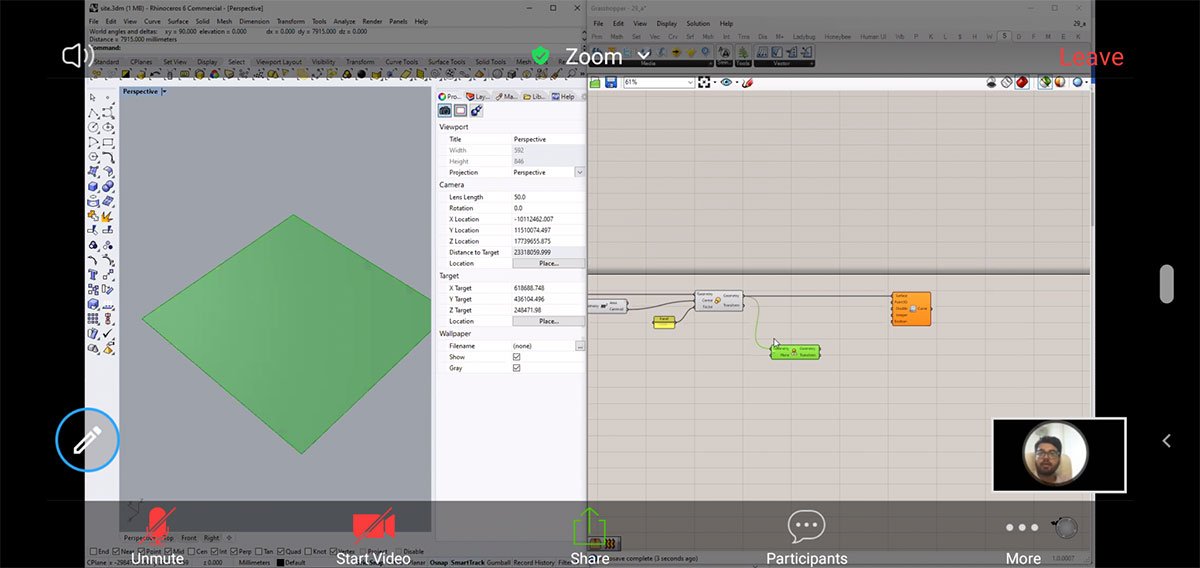Switch to the Properties panel tab
Viewport: 1200px width, 568px height.
pyautogui.click(x=449, y=97)
